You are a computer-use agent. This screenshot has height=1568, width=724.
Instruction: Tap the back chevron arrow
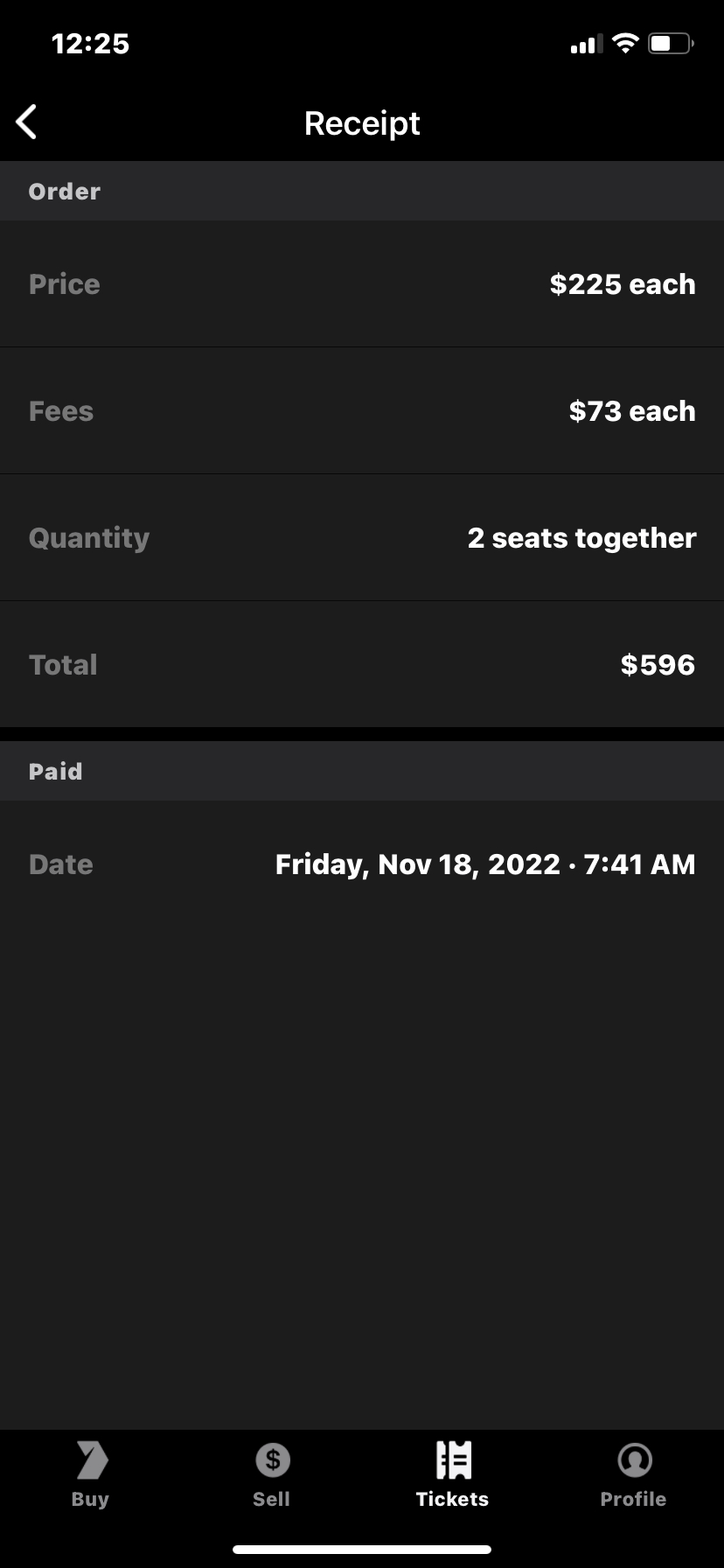27,122
